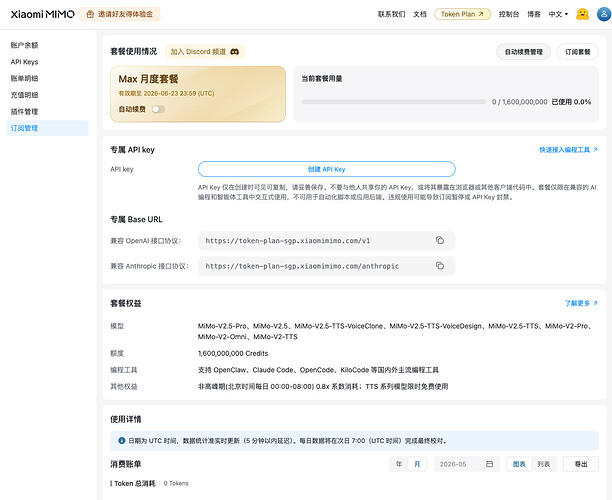Viewport: 612px width, 500px height.
Task: Click the 1,600,000,000 Credits value
Action: coord(233,353)
